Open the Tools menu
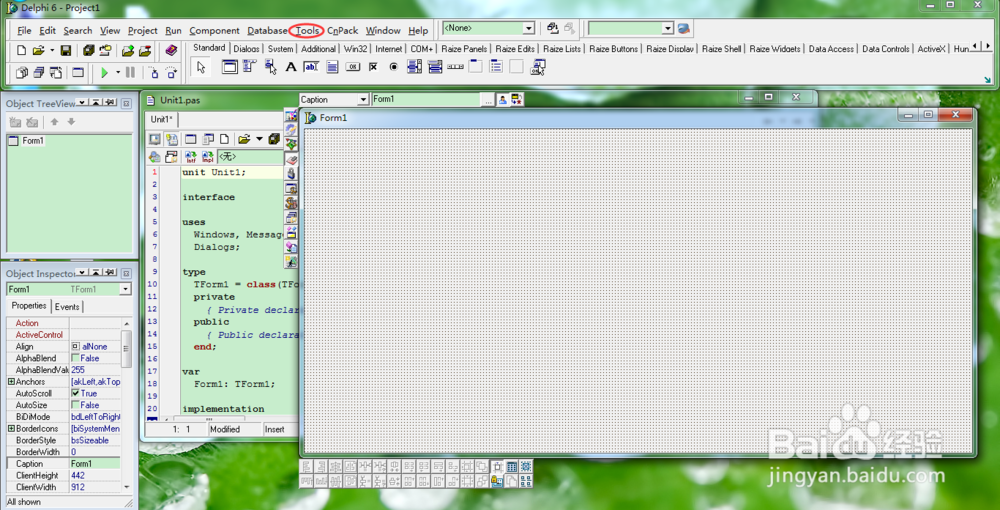The width and height of the screenshot is (1000, 510). pos(307,31)
